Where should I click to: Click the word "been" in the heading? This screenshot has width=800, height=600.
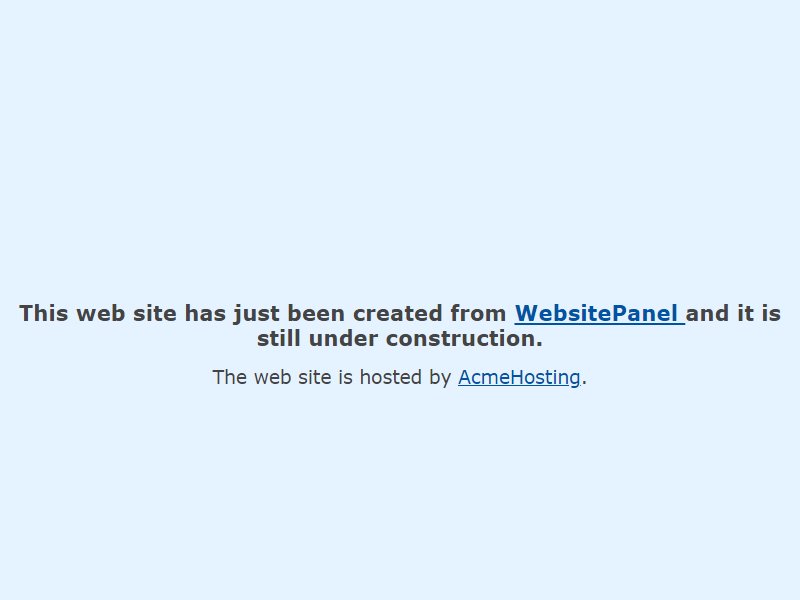click(x=316, y=313)
